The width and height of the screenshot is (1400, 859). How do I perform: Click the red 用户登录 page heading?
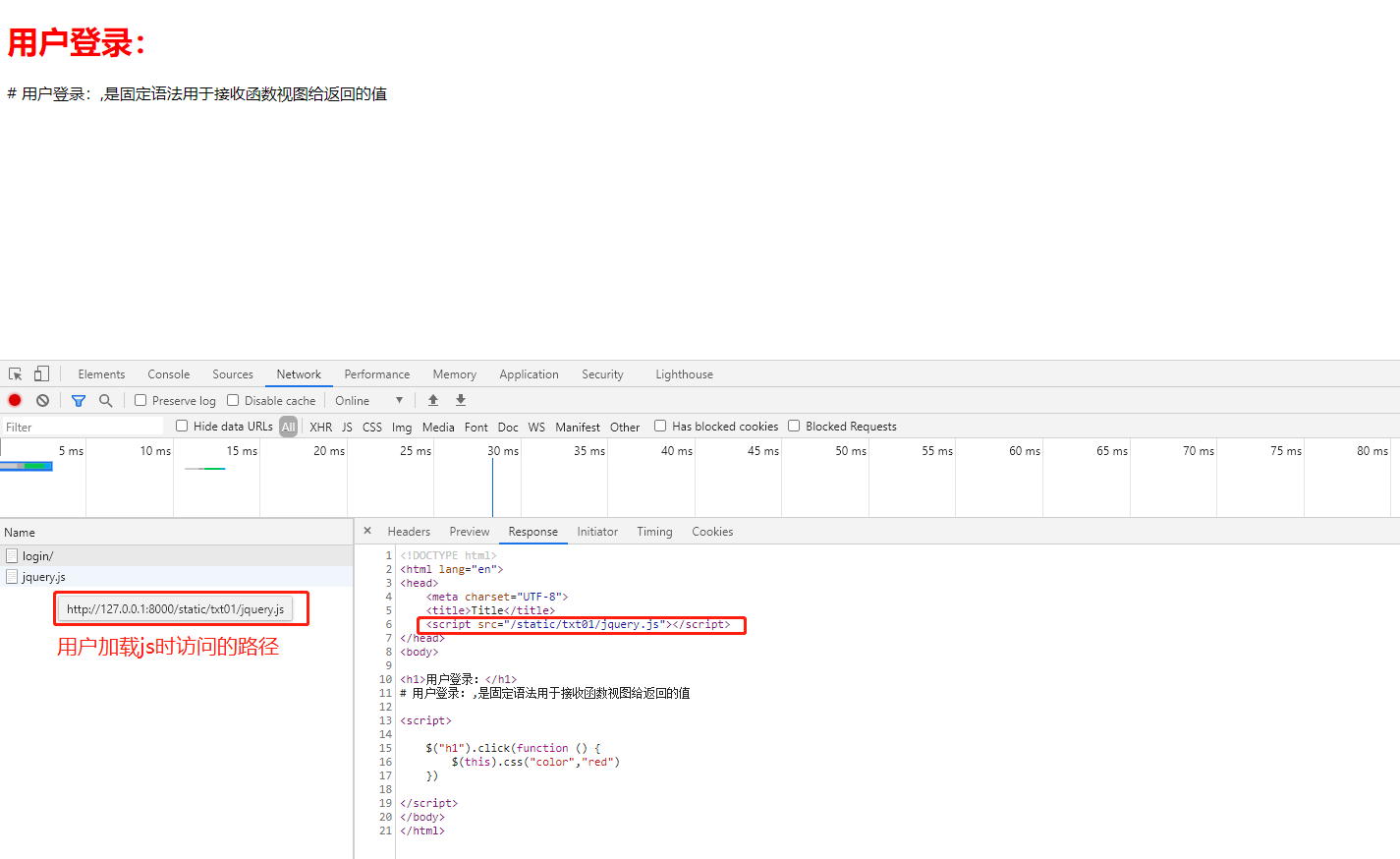coord(77,42)
